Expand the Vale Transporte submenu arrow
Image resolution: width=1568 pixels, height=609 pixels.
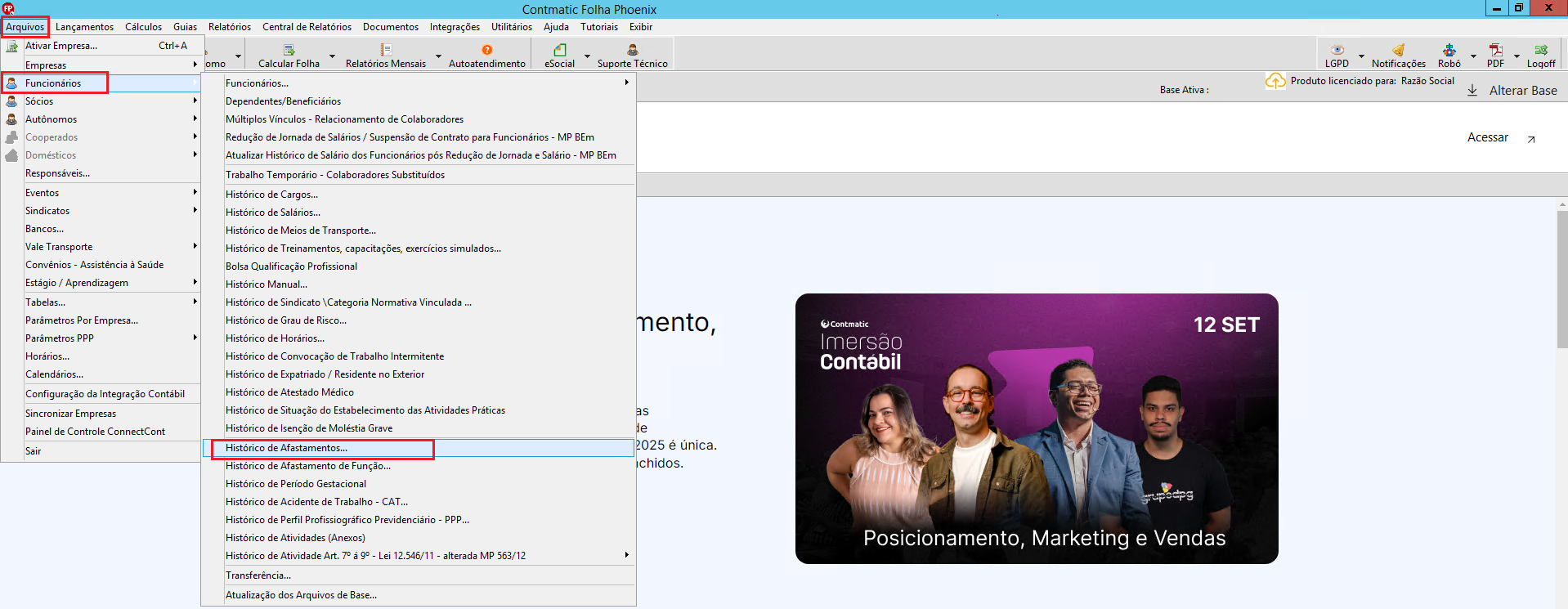[195, 246]
